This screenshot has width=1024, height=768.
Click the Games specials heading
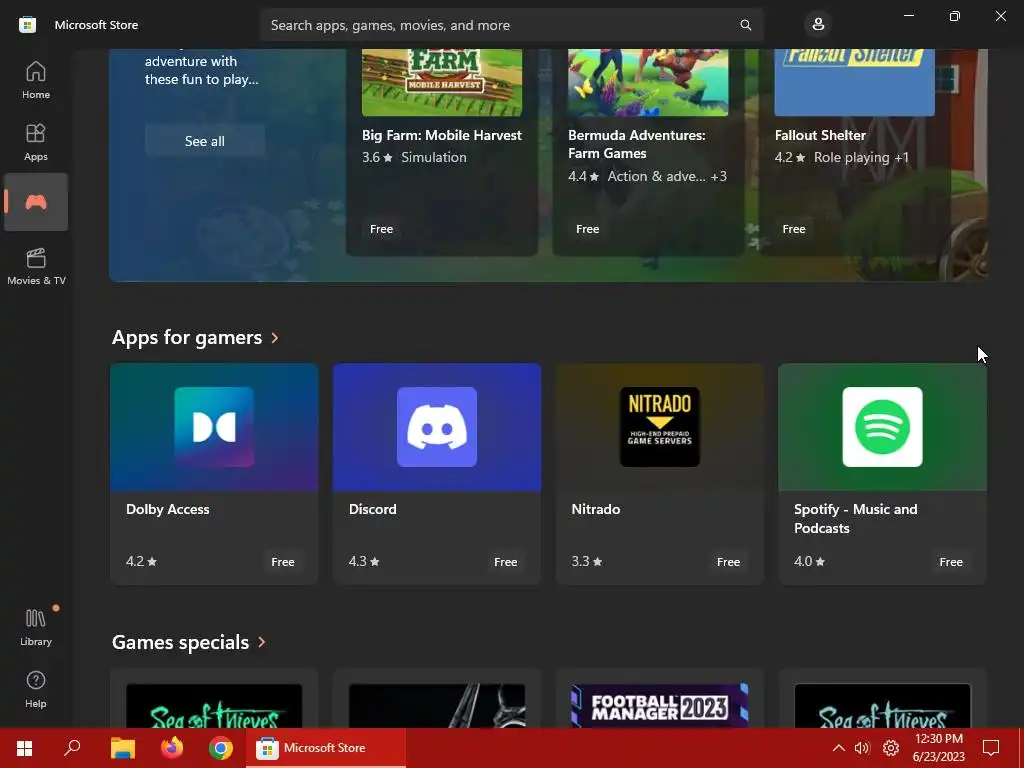click(x=180, y=642)
